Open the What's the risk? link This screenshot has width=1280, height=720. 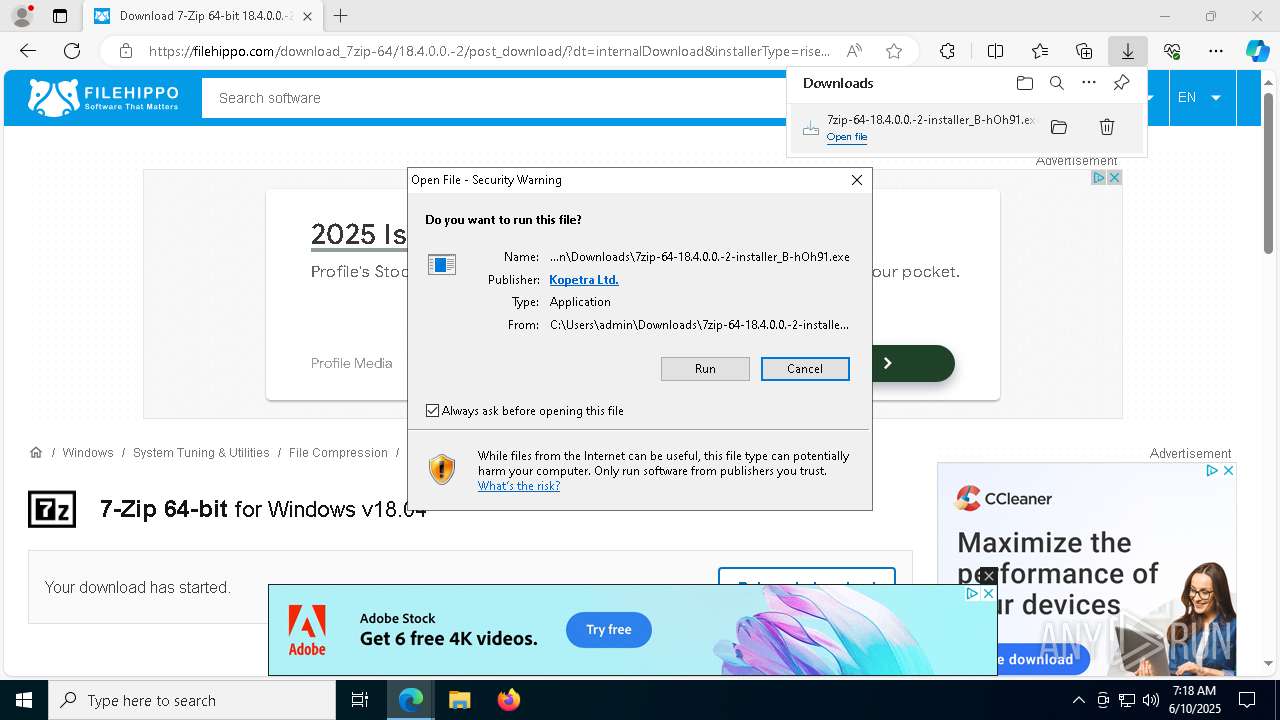(x=519, y=486)
